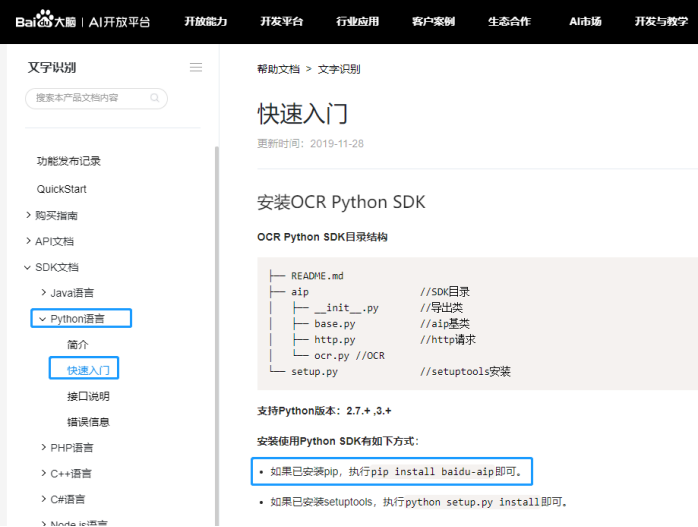Screen dimensions: 698x527
Task: Collapse the SDK文档 tree section
Action: (x=28, y=267)
